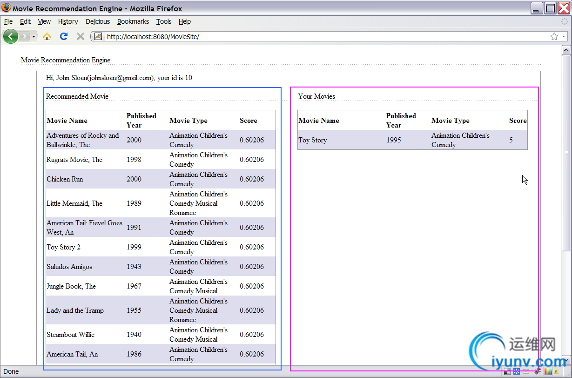Click year 1955 in Lady and the Tramp row

[134, 310]
